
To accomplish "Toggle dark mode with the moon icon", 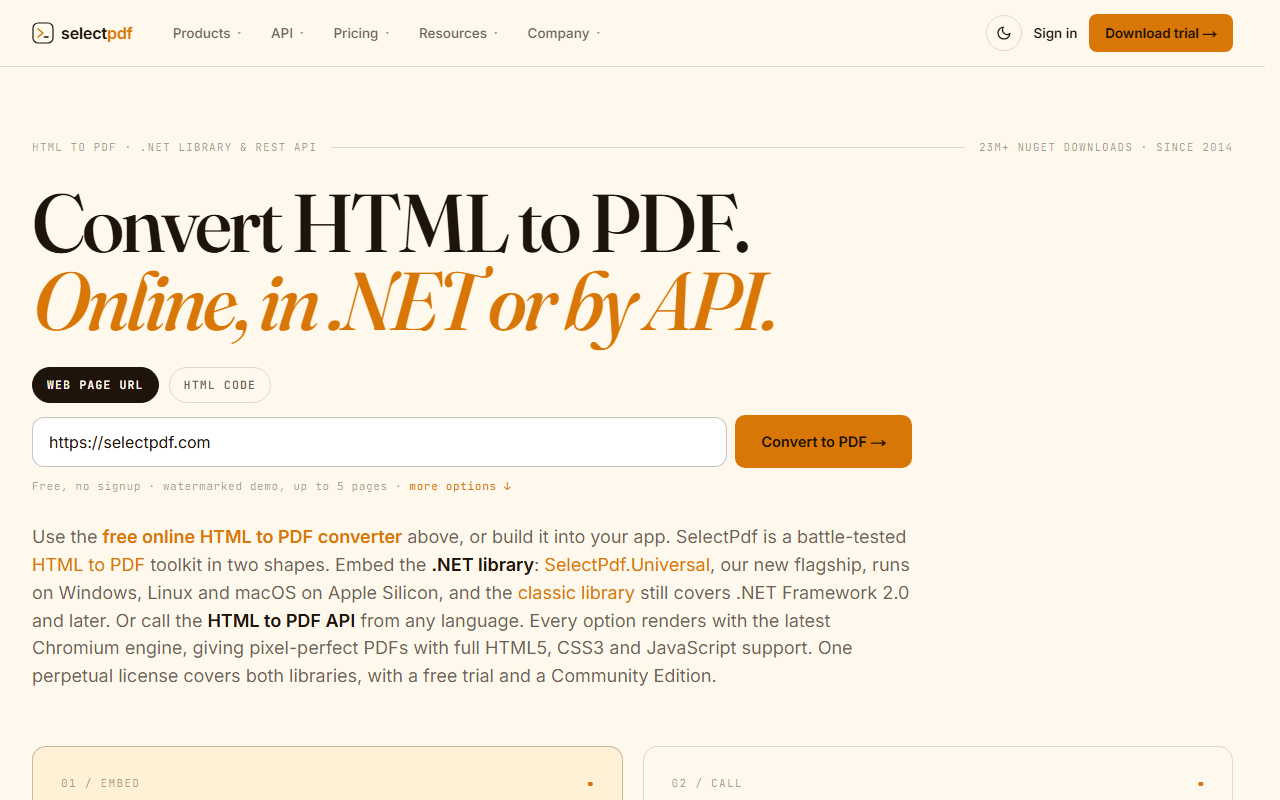I will click(1004, 33).
